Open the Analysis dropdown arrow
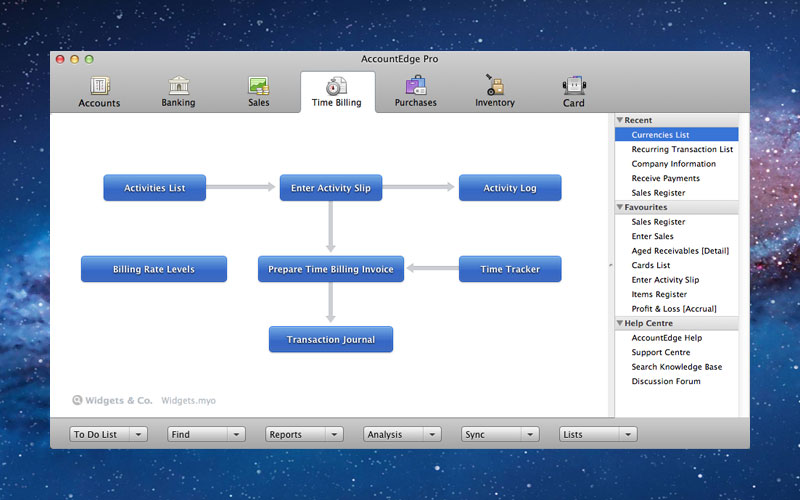800x500 pixels. click(x=432, y=434)
